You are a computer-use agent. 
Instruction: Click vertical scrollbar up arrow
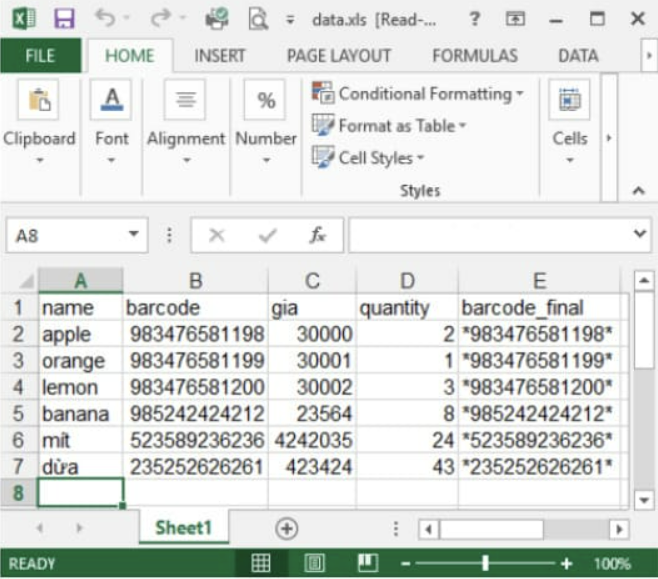tap(644, 281)
